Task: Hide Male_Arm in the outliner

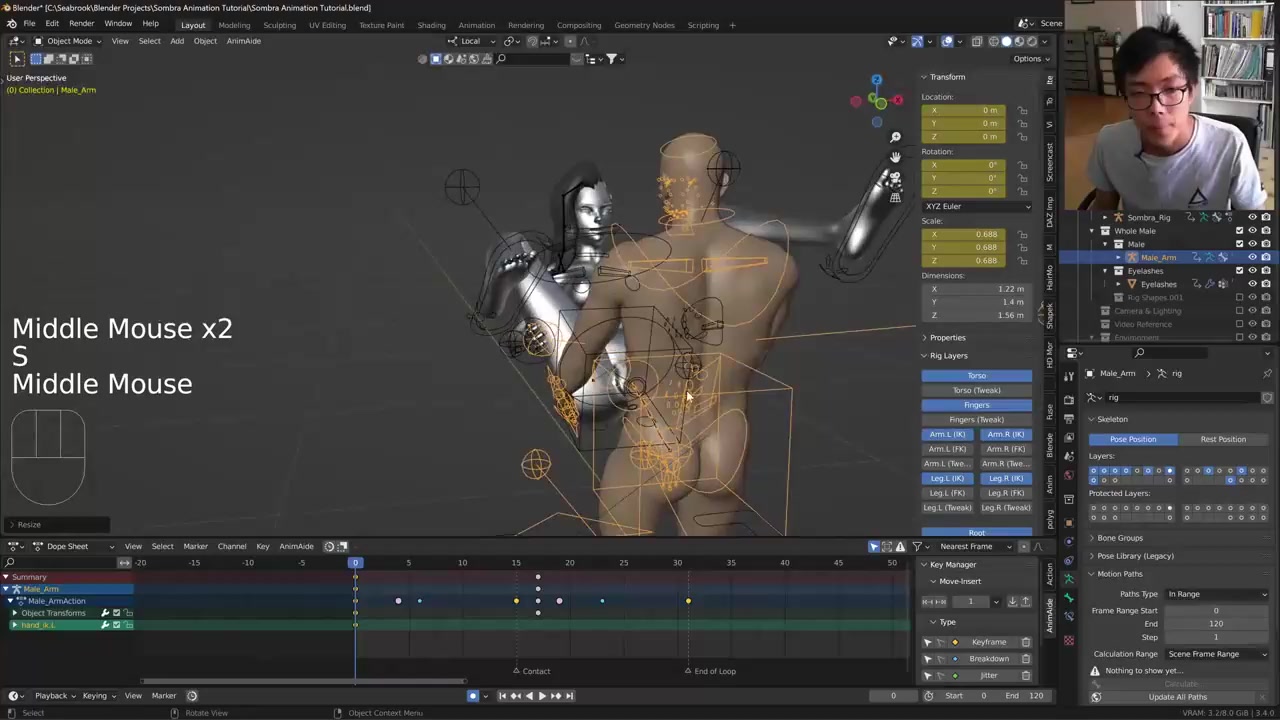Action: (1252, 257)
